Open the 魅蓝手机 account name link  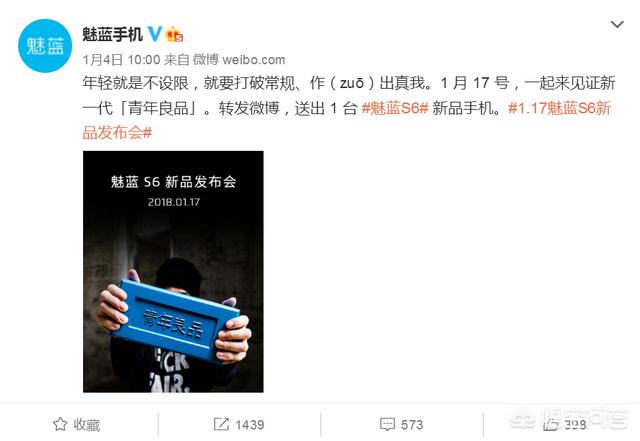(112, 34)
